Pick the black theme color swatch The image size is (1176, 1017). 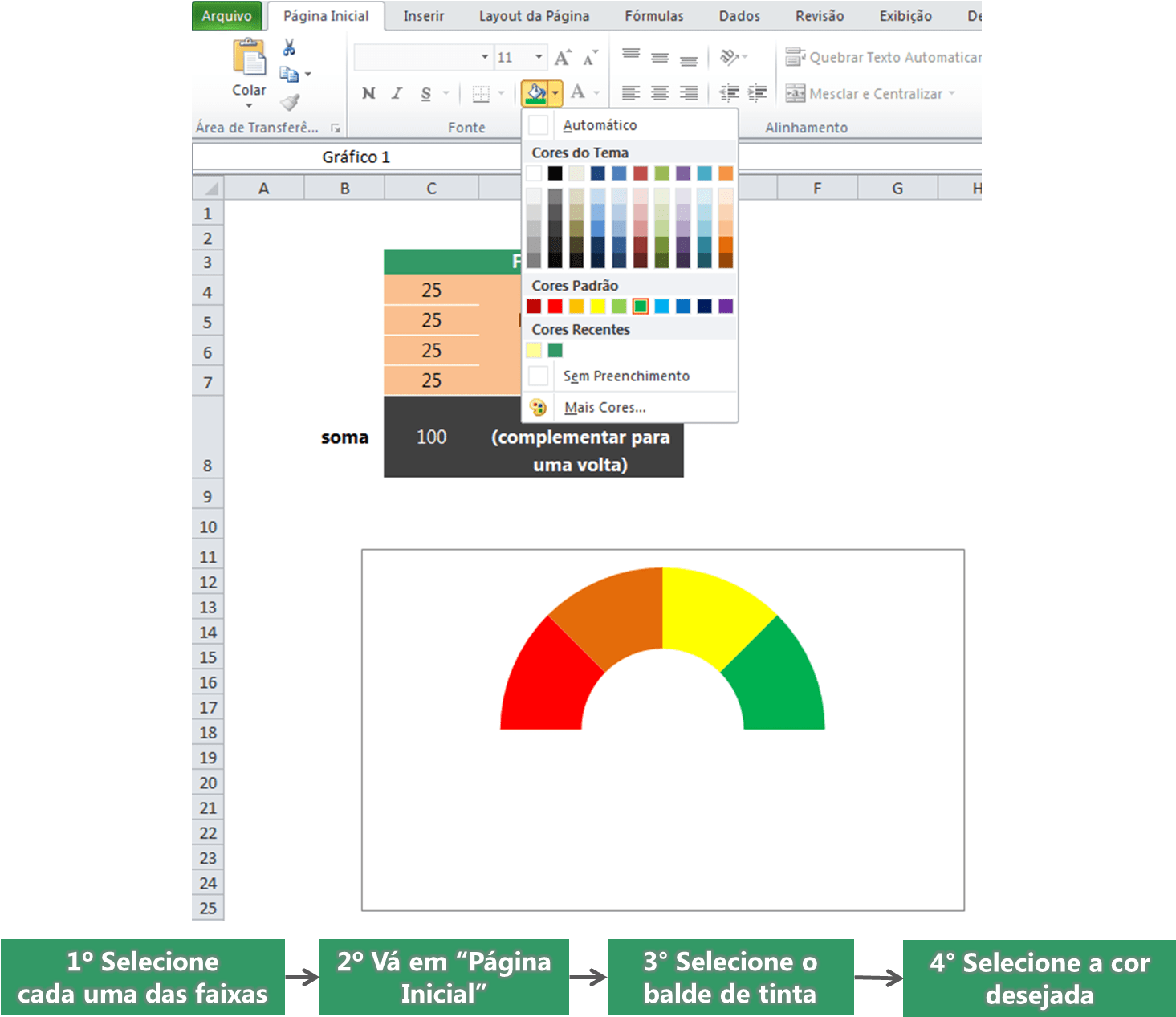click(x=555, y=173)
